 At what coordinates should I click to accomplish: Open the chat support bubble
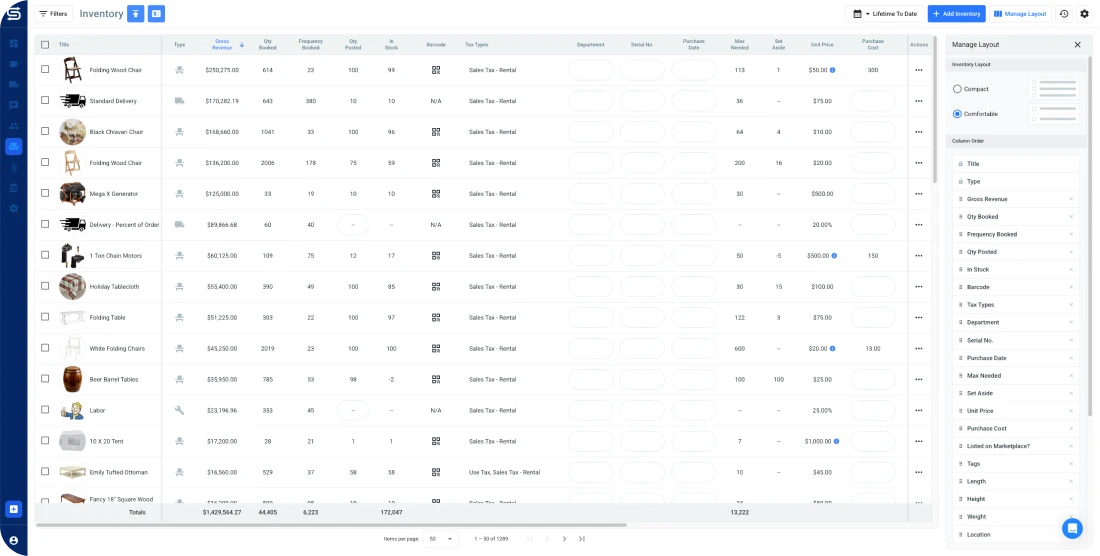1072,528
